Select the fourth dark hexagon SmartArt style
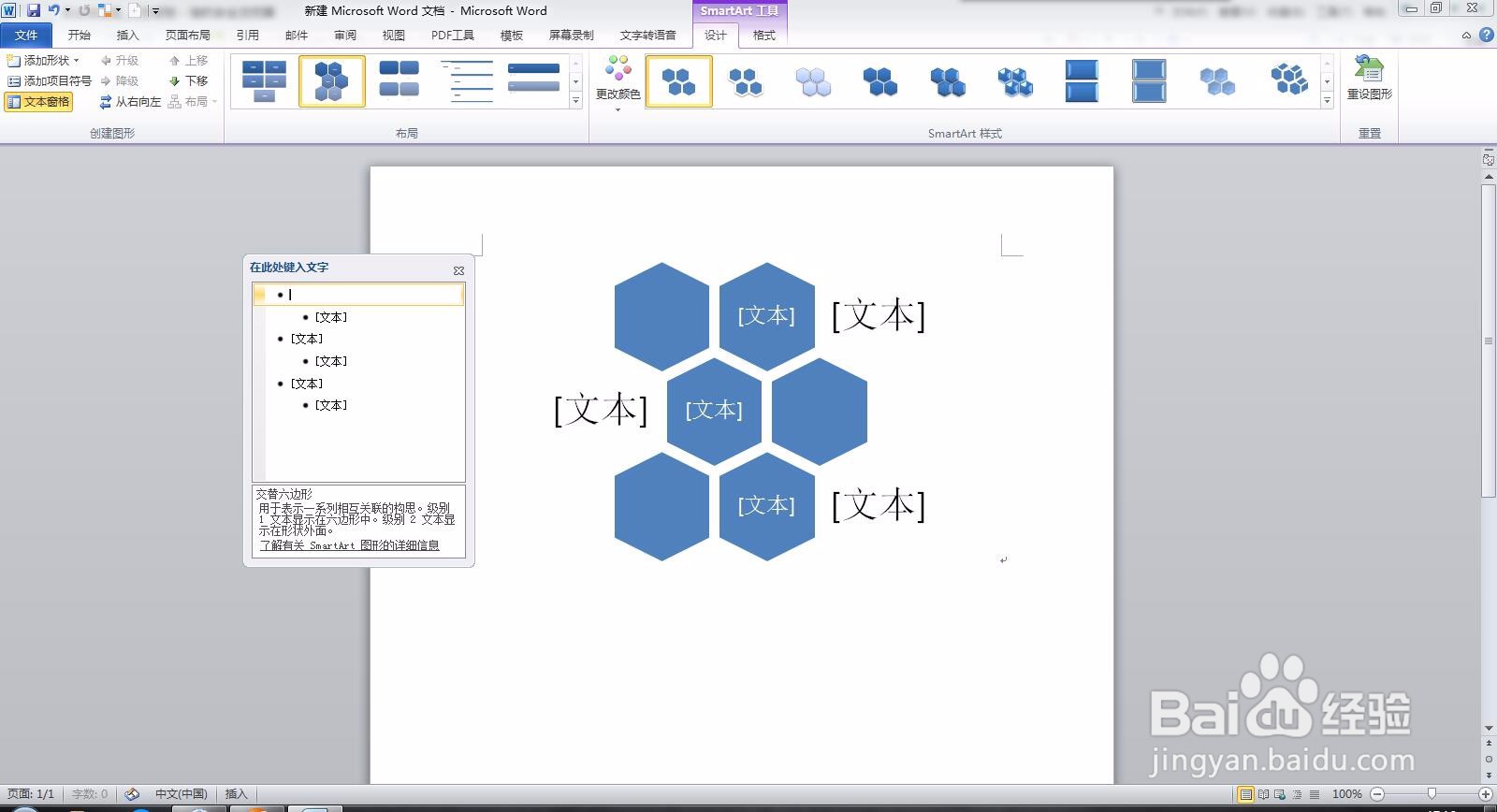The height and width of the screenshot is (812, 1497). (880, 81)
